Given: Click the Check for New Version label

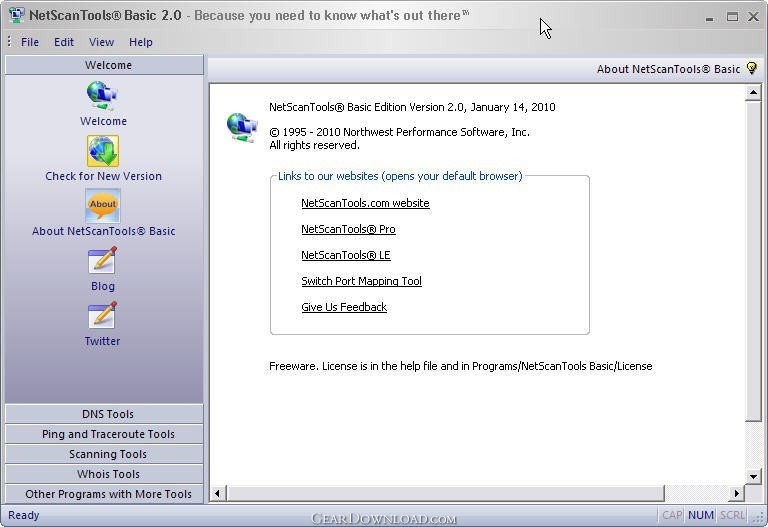Looking at the screenshot, I should [x=103, y=176].
